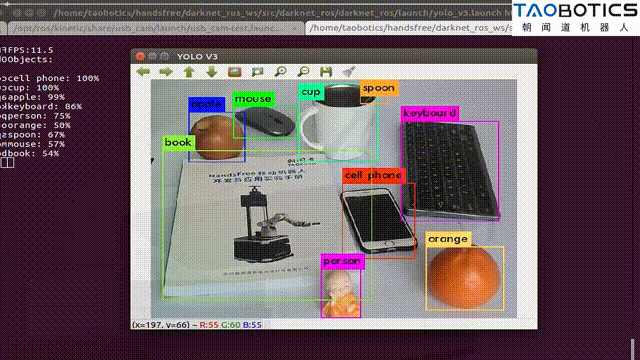The height and width of the screenshot is (360, 640).
Task: Minimize the YOLO V3 window
Action: pos(152,56)
